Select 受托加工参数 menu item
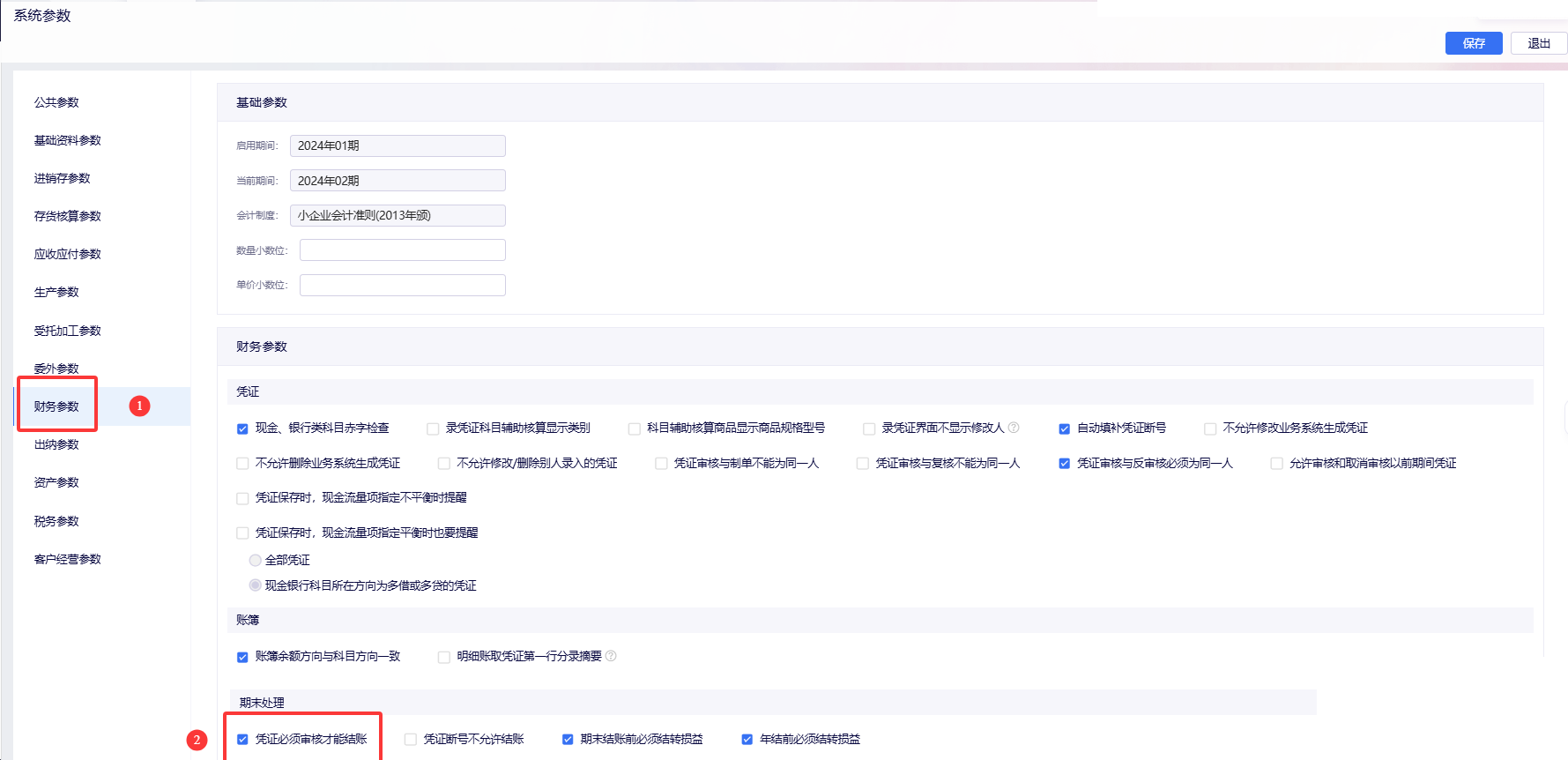 68,331
